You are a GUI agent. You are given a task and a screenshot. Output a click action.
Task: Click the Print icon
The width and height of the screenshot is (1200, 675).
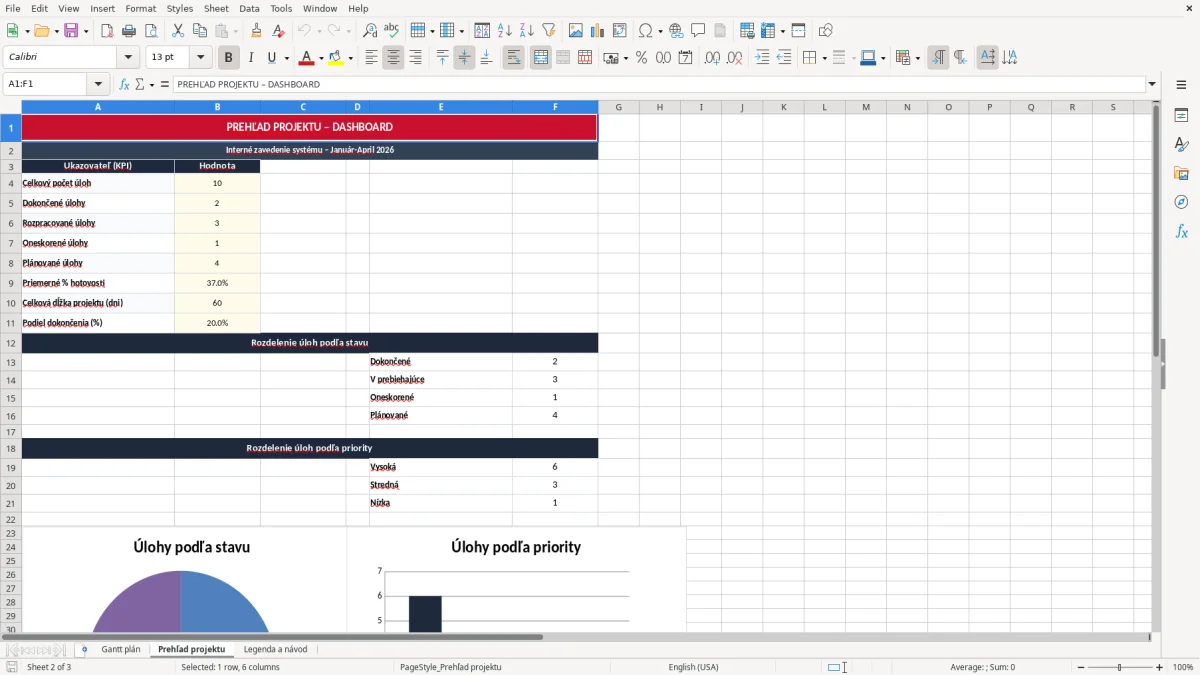(129, 31)
